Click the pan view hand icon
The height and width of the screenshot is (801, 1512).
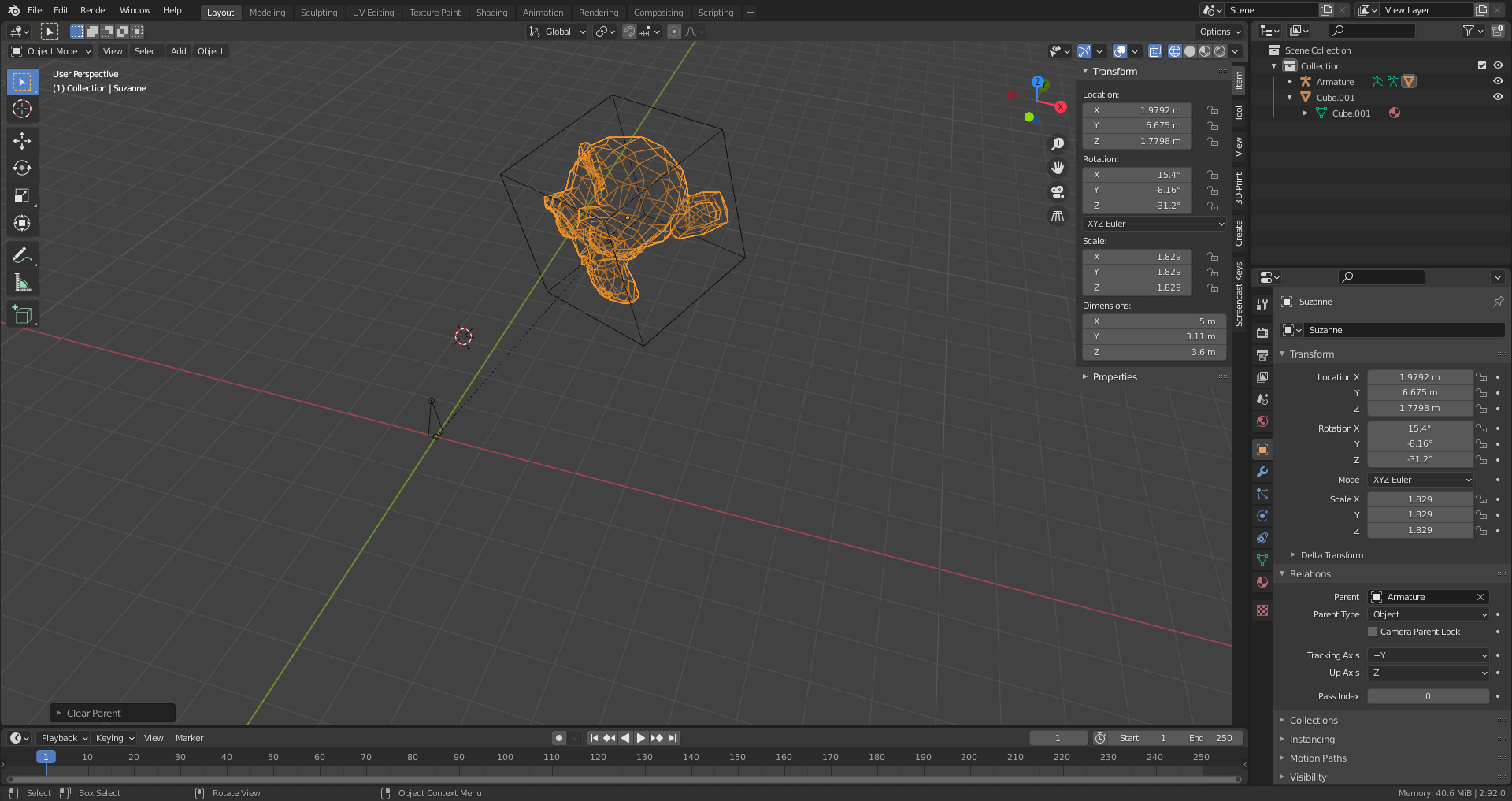pos(1058,168)
